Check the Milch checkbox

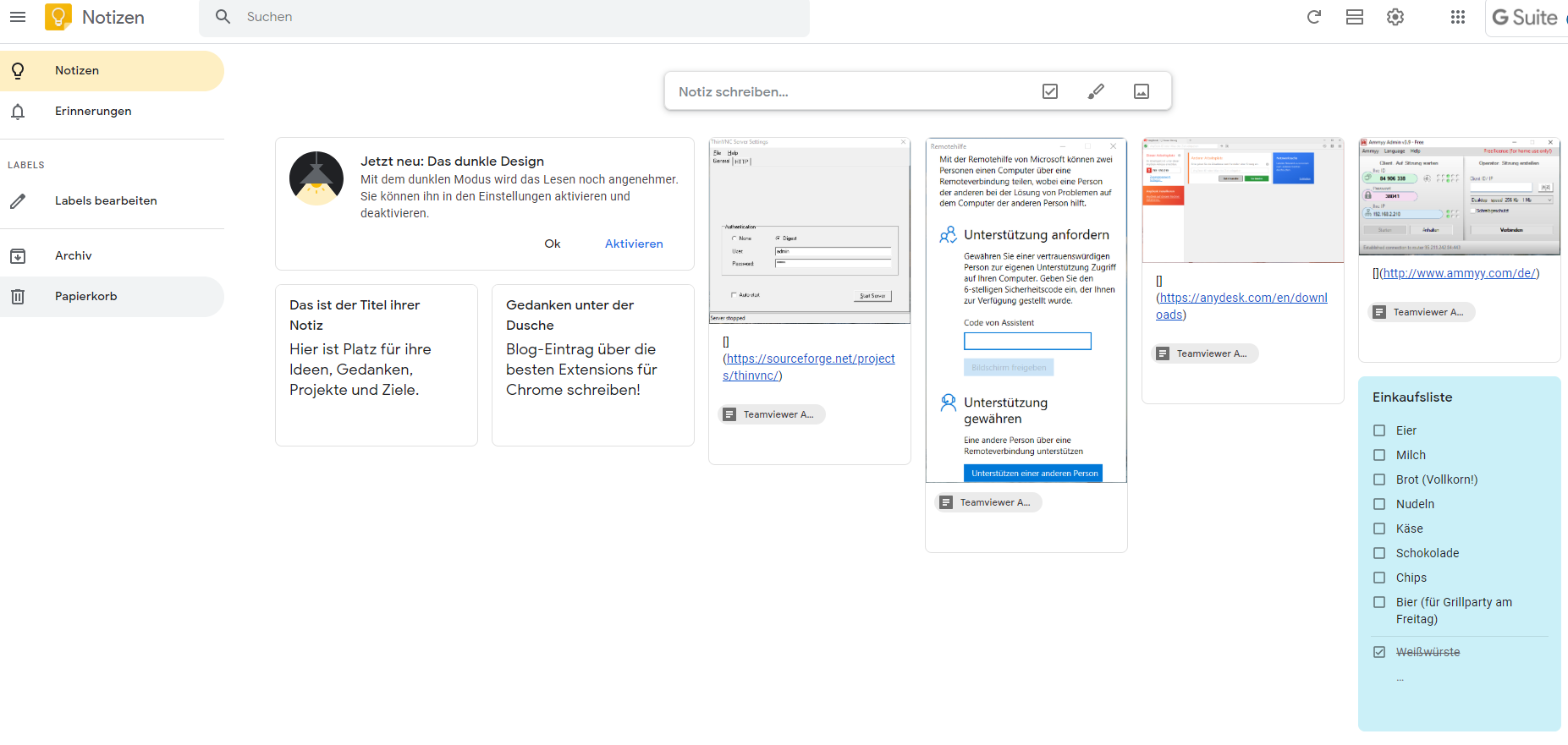click(1379, 455)
